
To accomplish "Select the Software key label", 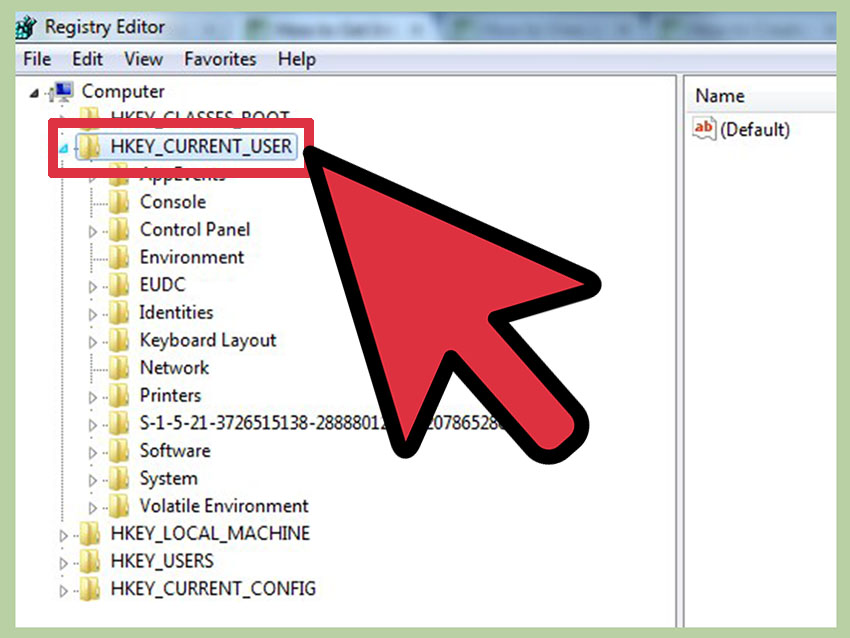I will [175, 450].
